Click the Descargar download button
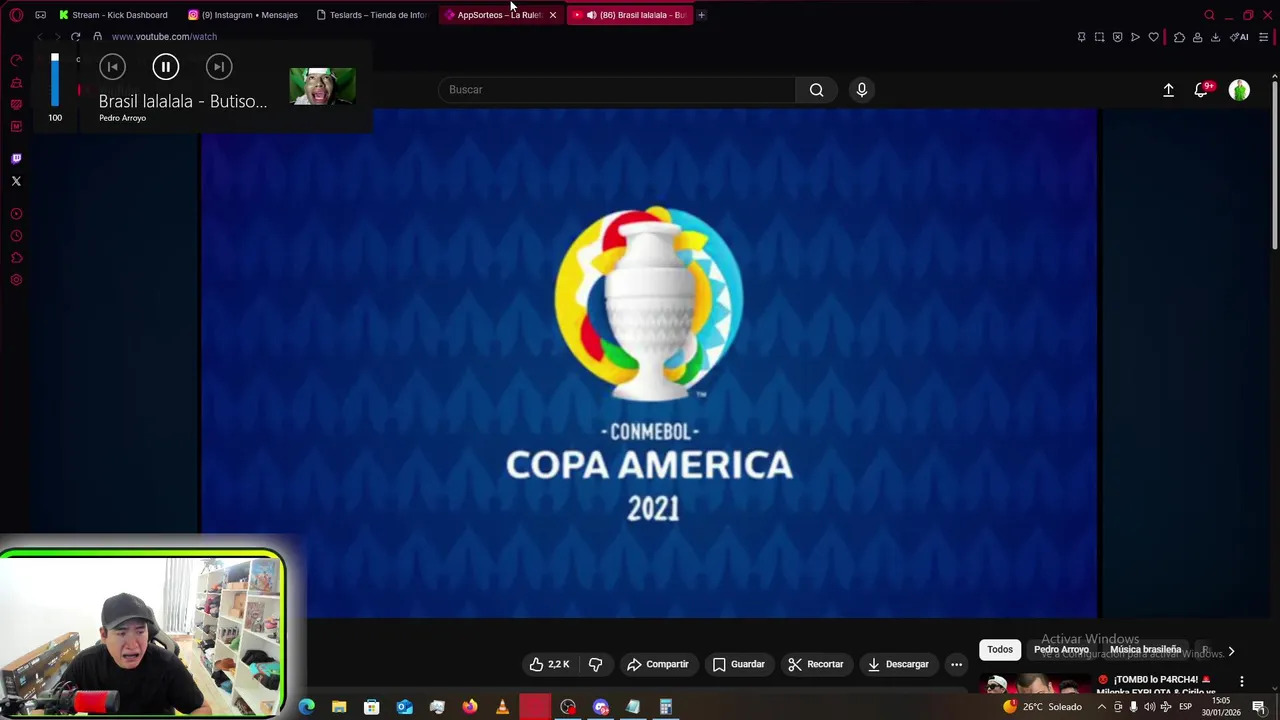1280x720 pixels. pos(898,664)
